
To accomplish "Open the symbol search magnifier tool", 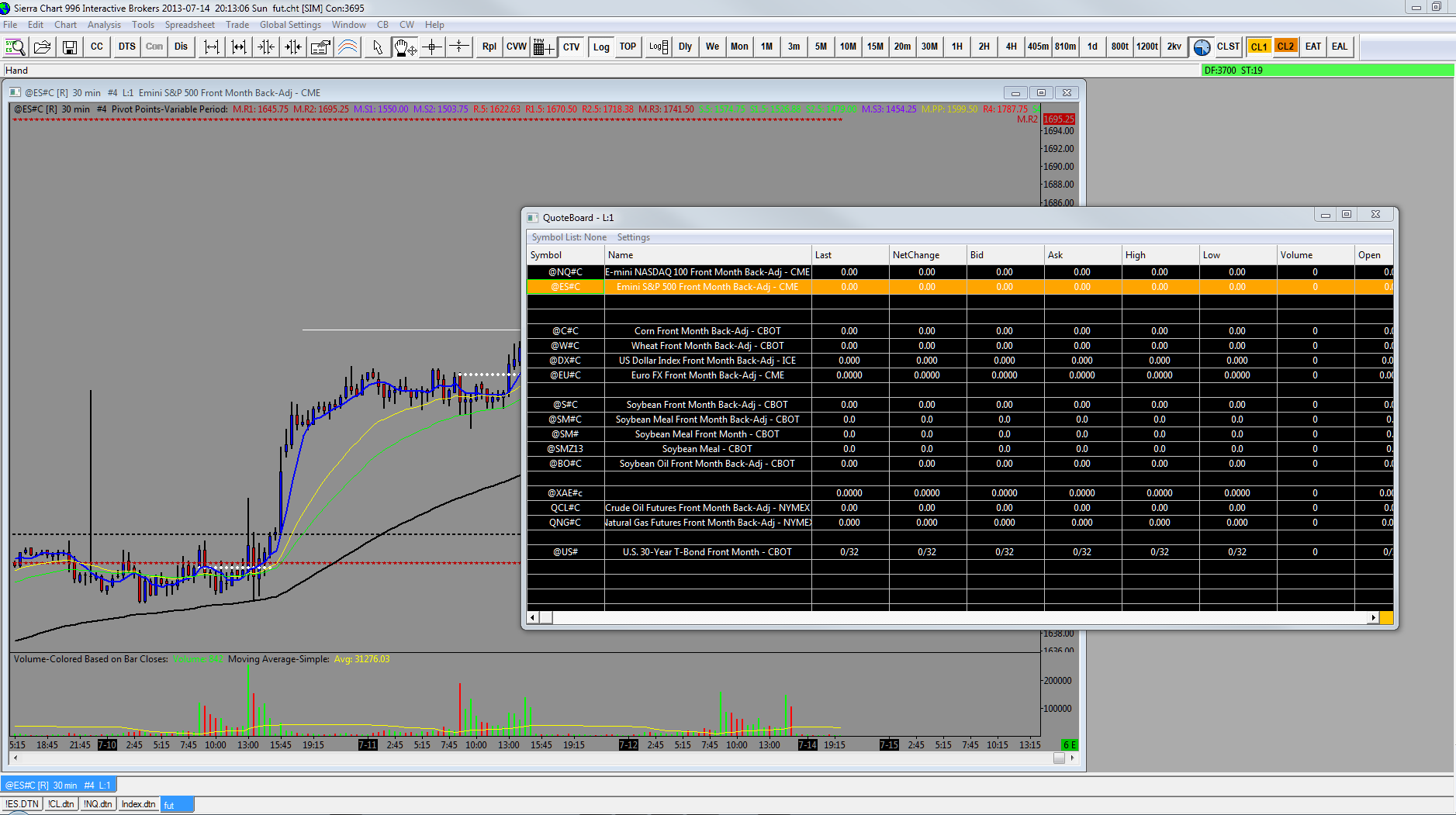I will point(16,47).
